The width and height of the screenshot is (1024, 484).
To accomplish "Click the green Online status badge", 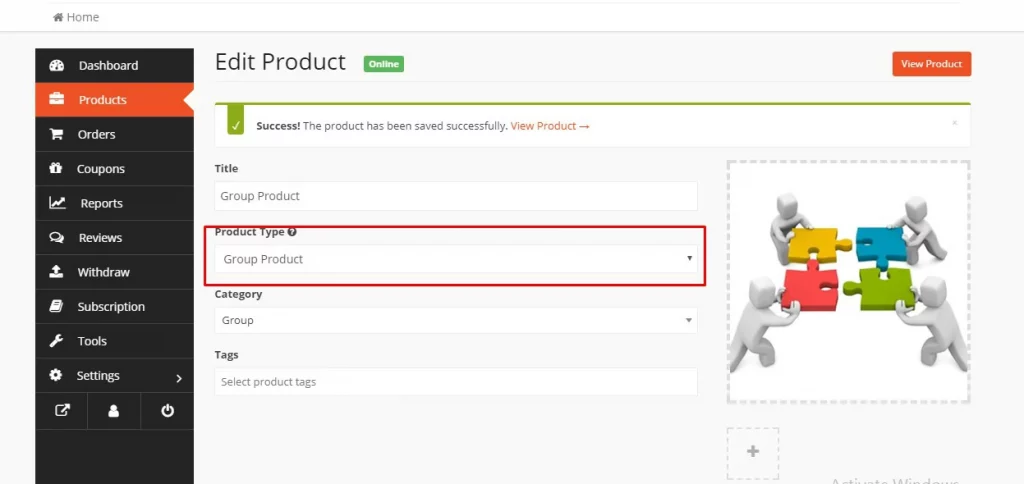I will pos(384,64).
